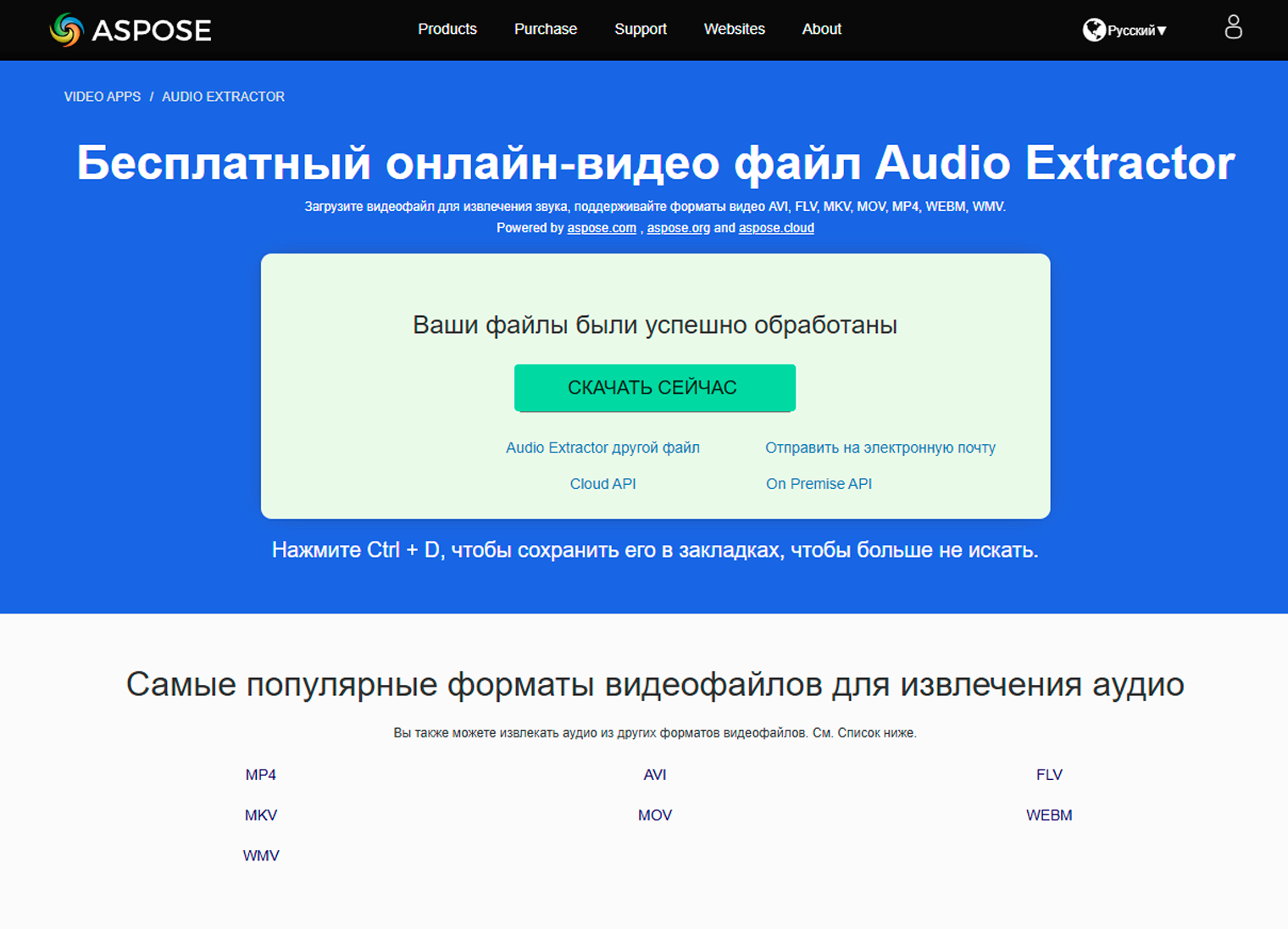Go to AUDIO EXTRACTOR breadcrumb
The height and width of the screenshot is (929, 1288).
tap(224, 97)
